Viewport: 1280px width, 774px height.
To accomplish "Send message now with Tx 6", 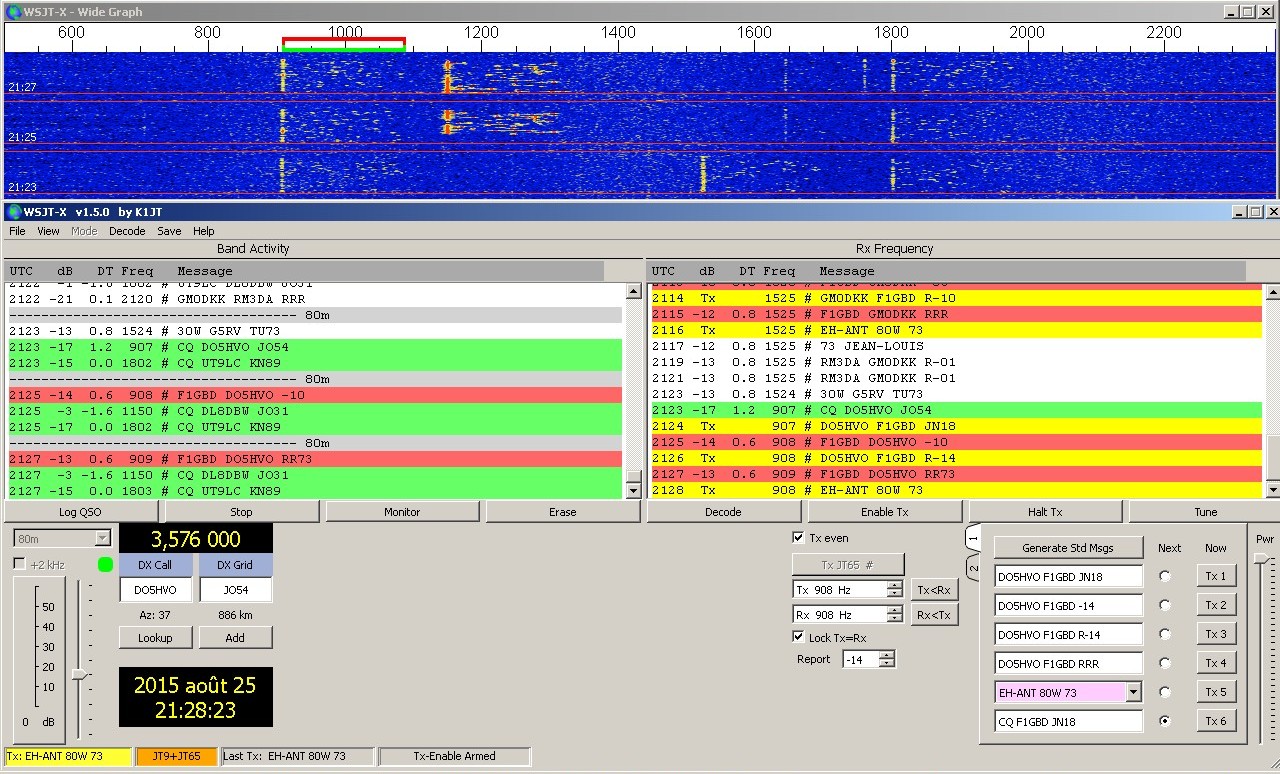I will click(x=1215, y=721).
